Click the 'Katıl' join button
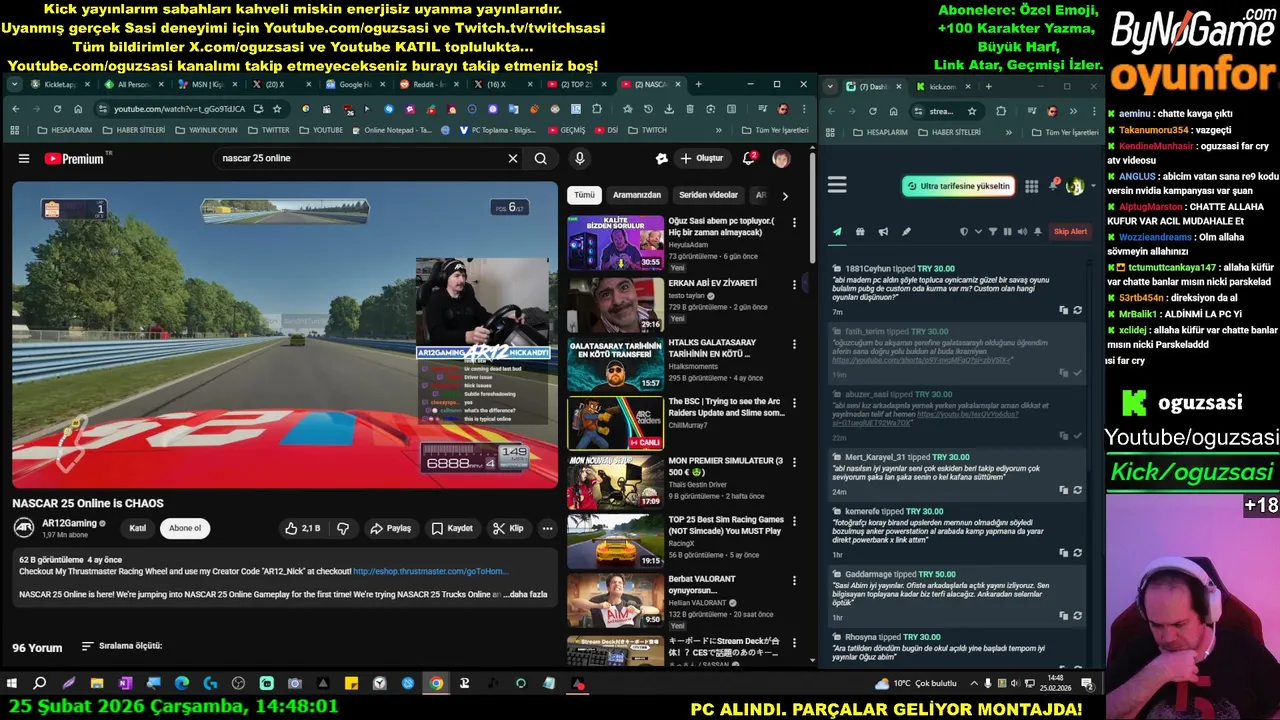Image resolution: width=1280 pixels, height=720 pixels. pos(138,528)
